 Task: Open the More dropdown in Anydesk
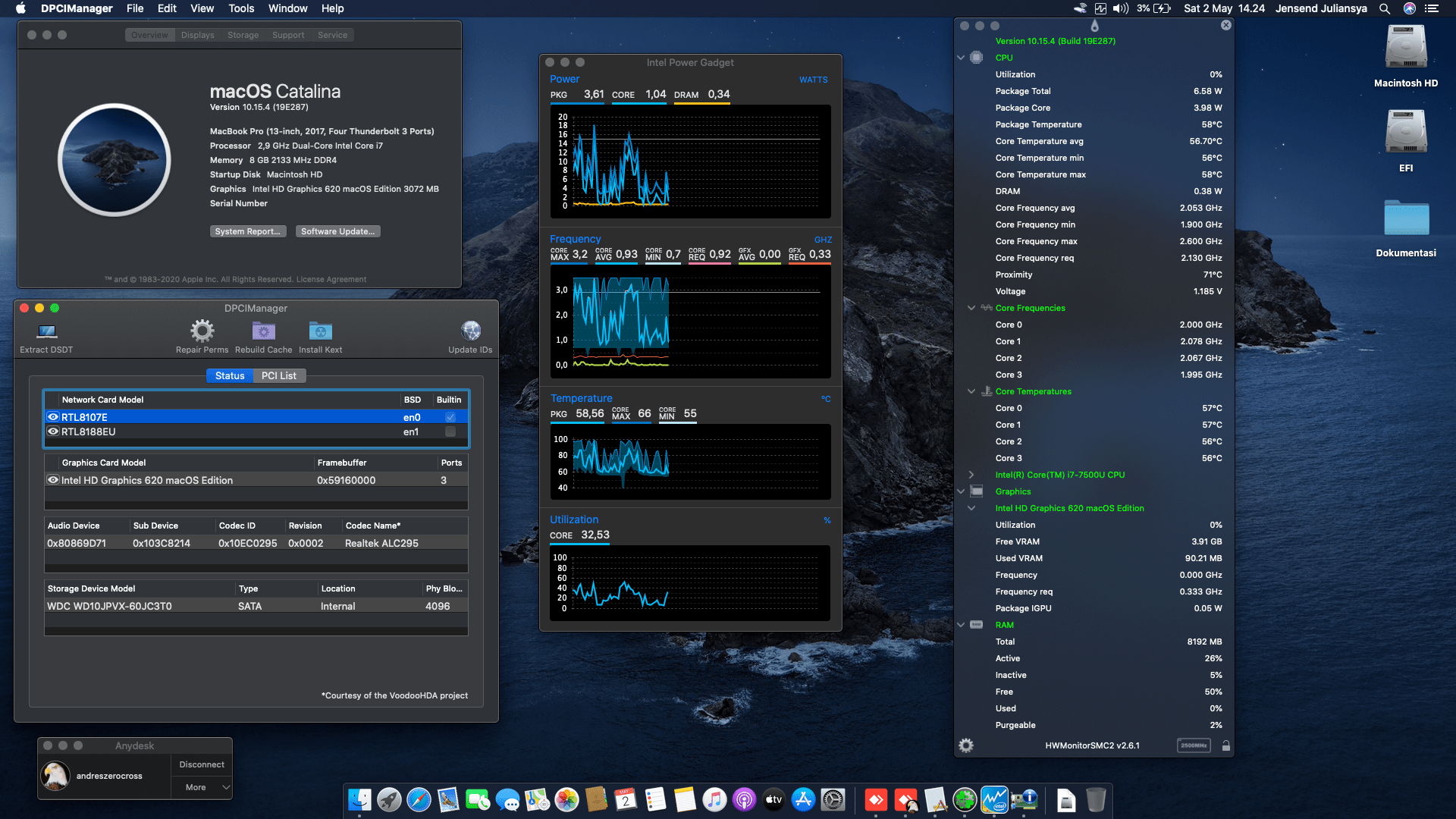[202, 787]
